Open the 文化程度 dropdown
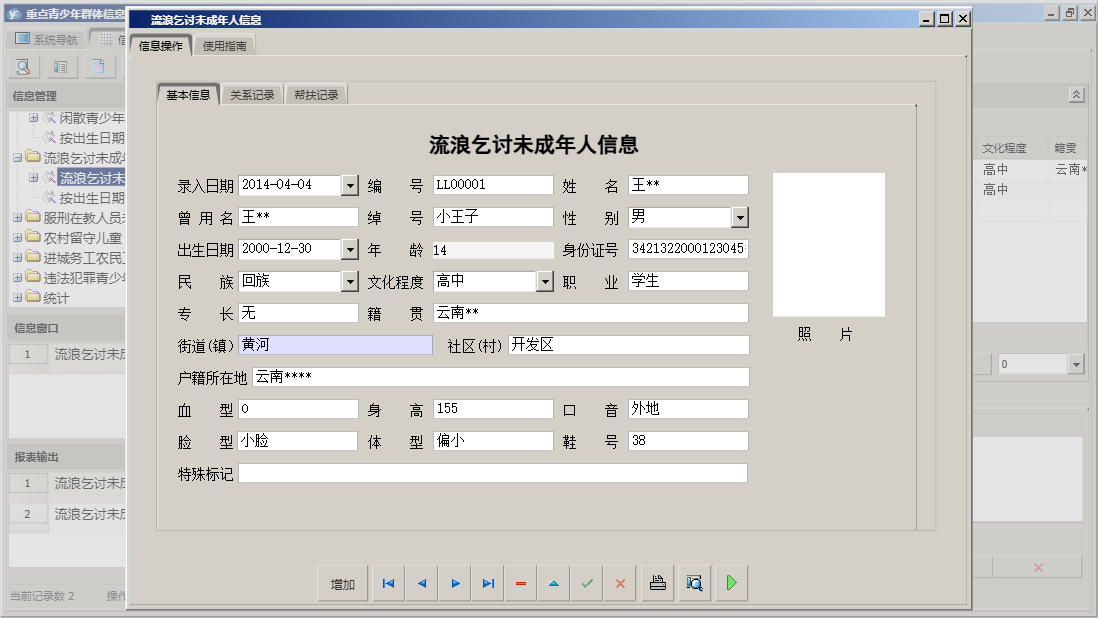 pos(545,281)
